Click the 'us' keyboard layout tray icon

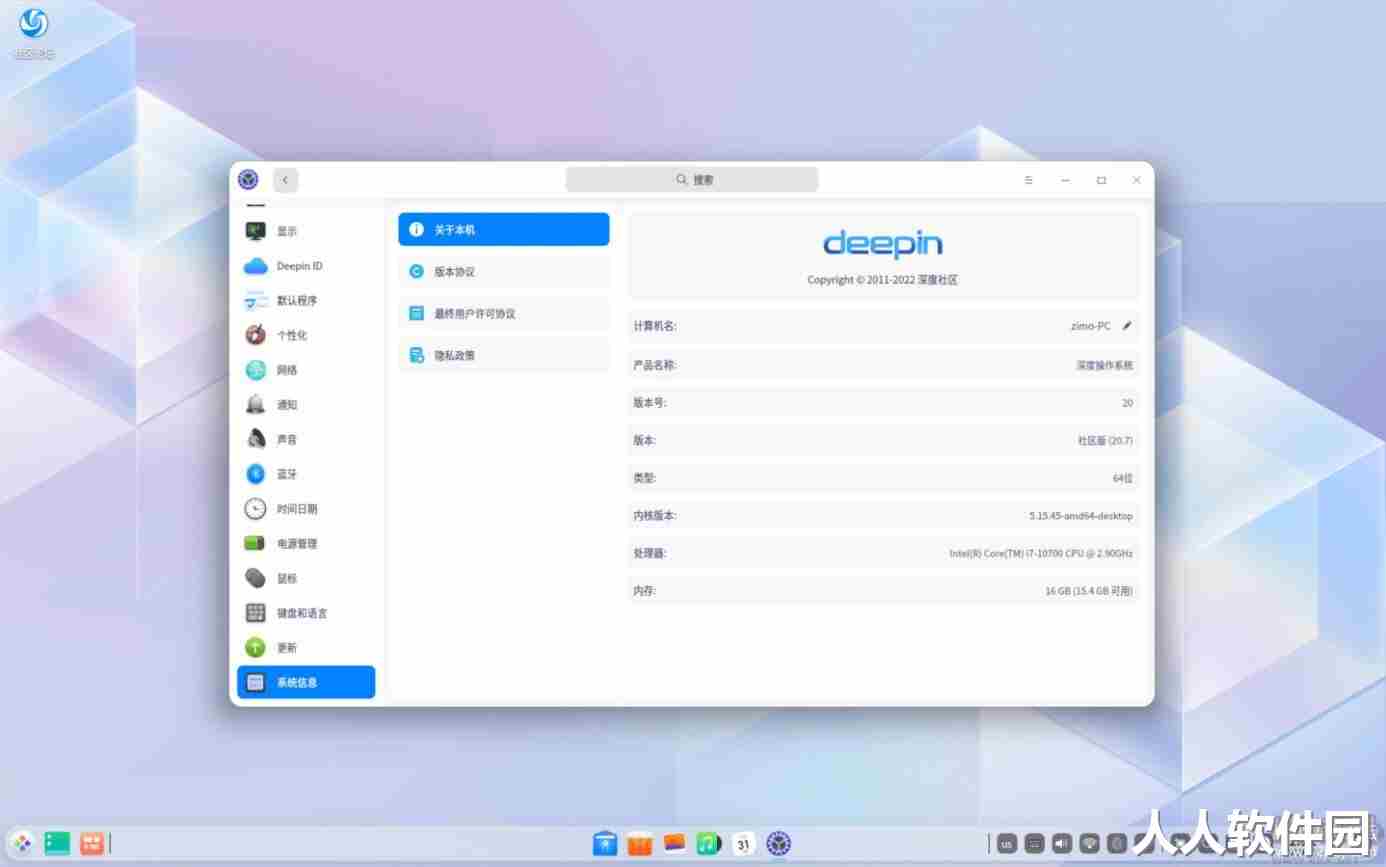coord(1007,844)
